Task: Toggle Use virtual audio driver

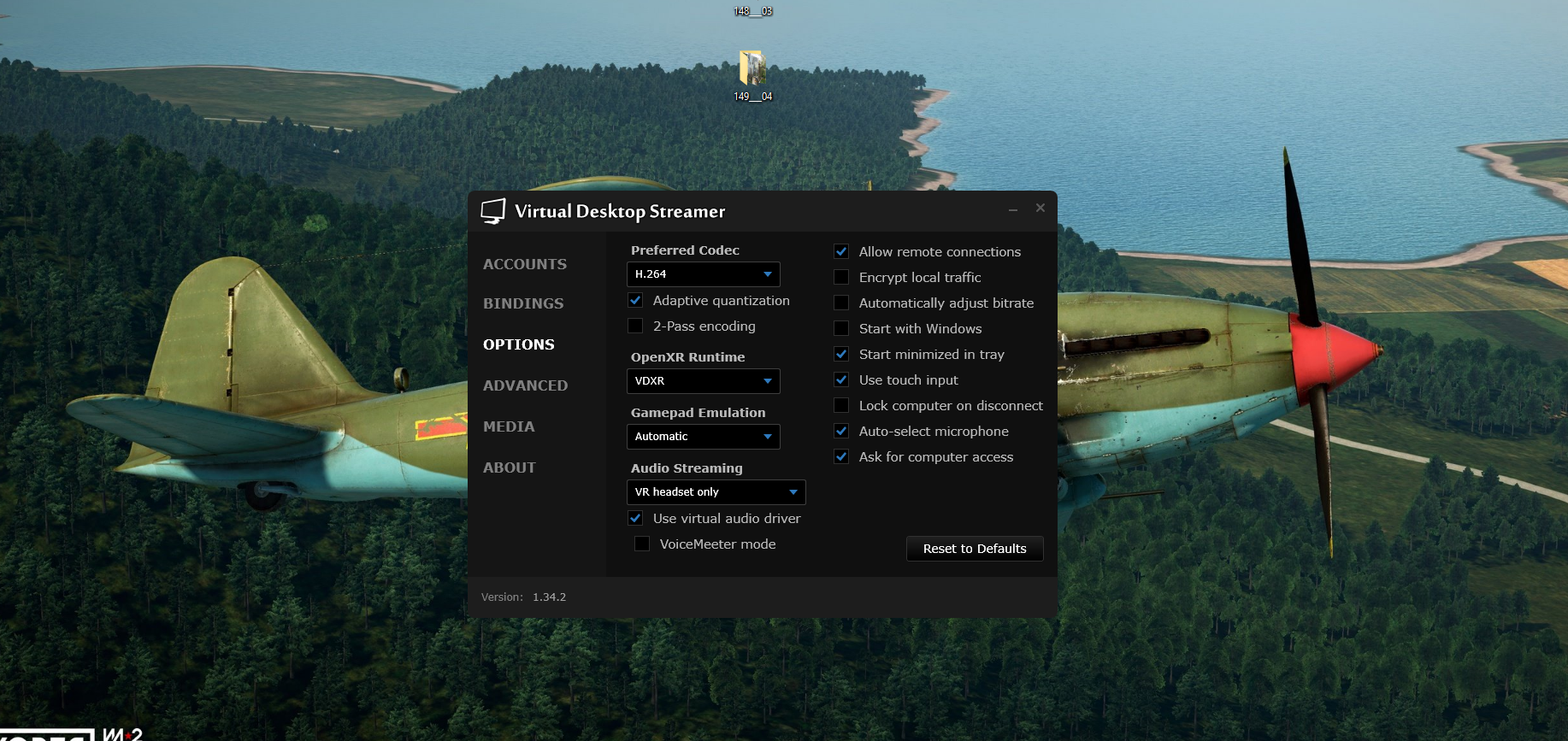Action: [635, 518]
